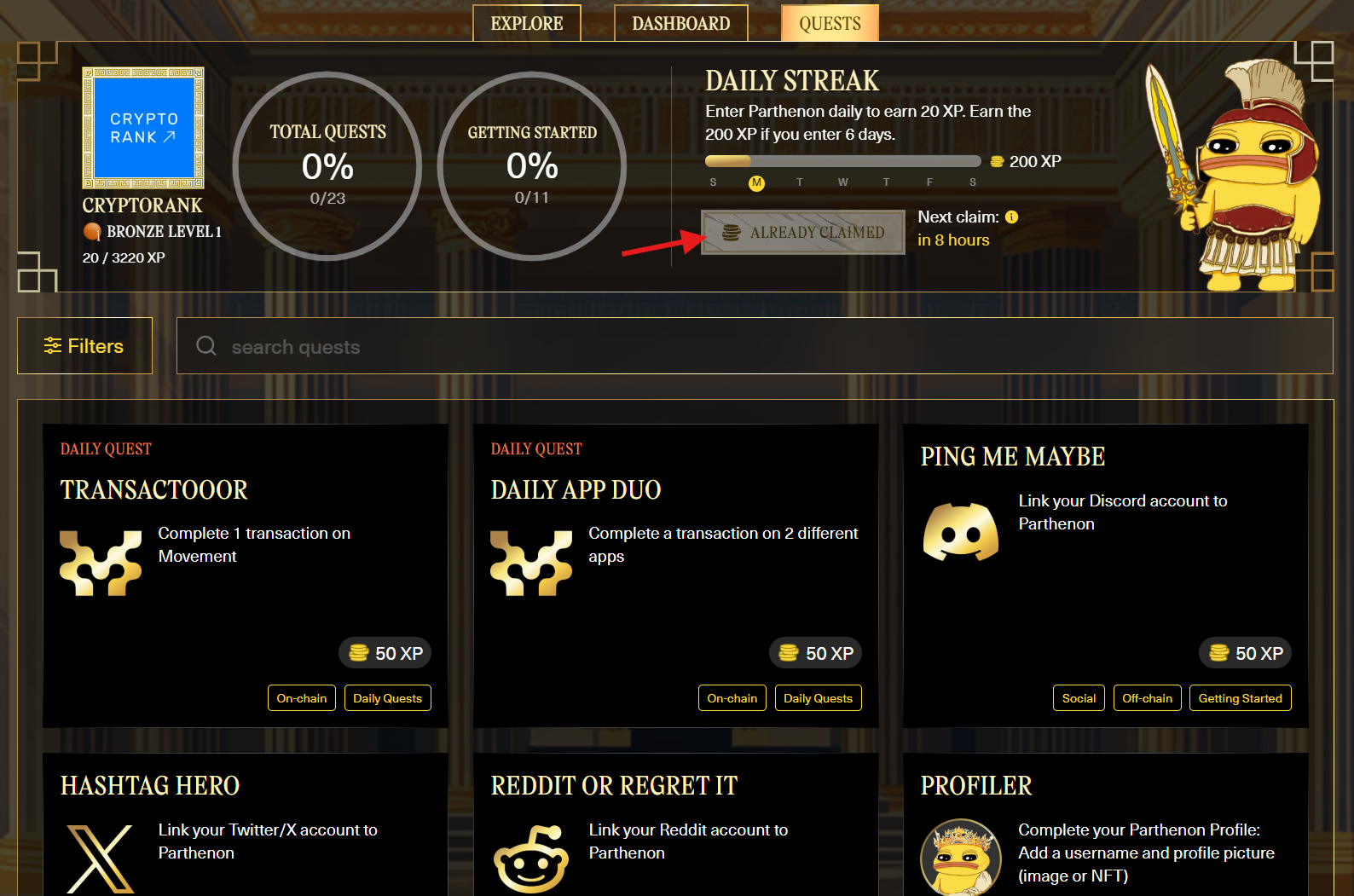Click the CryptoRank profile avatar

point(143,128)
